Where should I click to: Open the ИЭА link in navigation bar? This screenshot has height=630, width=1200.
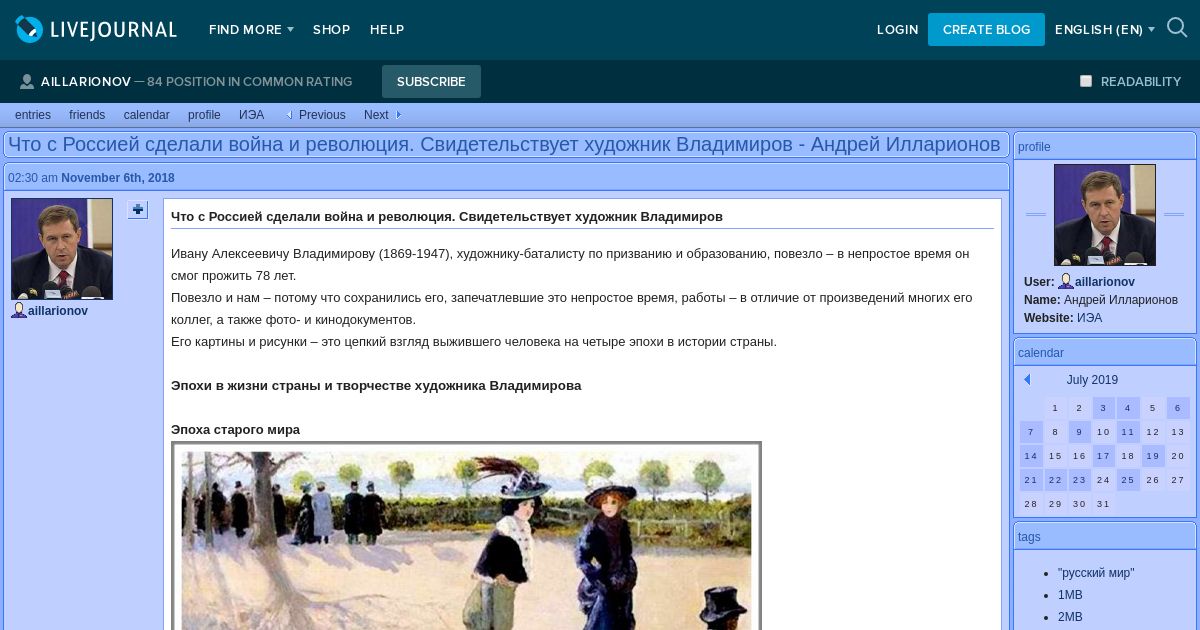coord(252,115)
